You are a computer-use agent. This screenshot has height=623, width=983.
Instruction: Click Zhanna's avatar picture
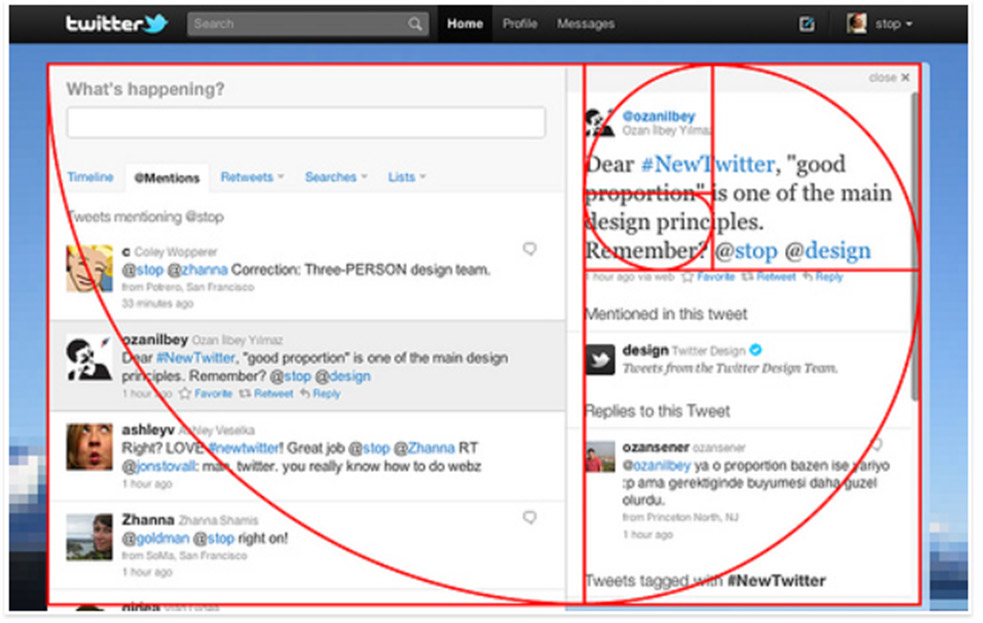90,537
